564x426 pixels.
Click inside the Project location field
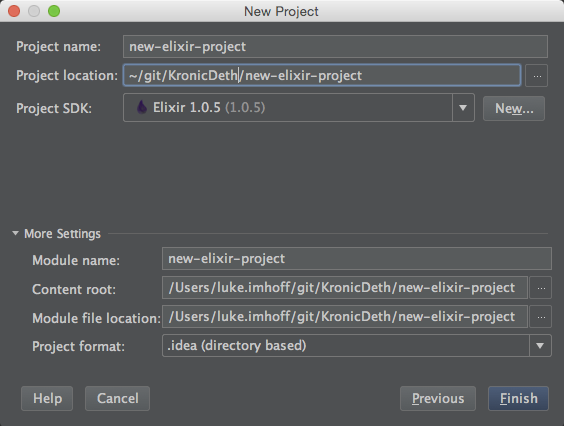click(x=322, y=75)
